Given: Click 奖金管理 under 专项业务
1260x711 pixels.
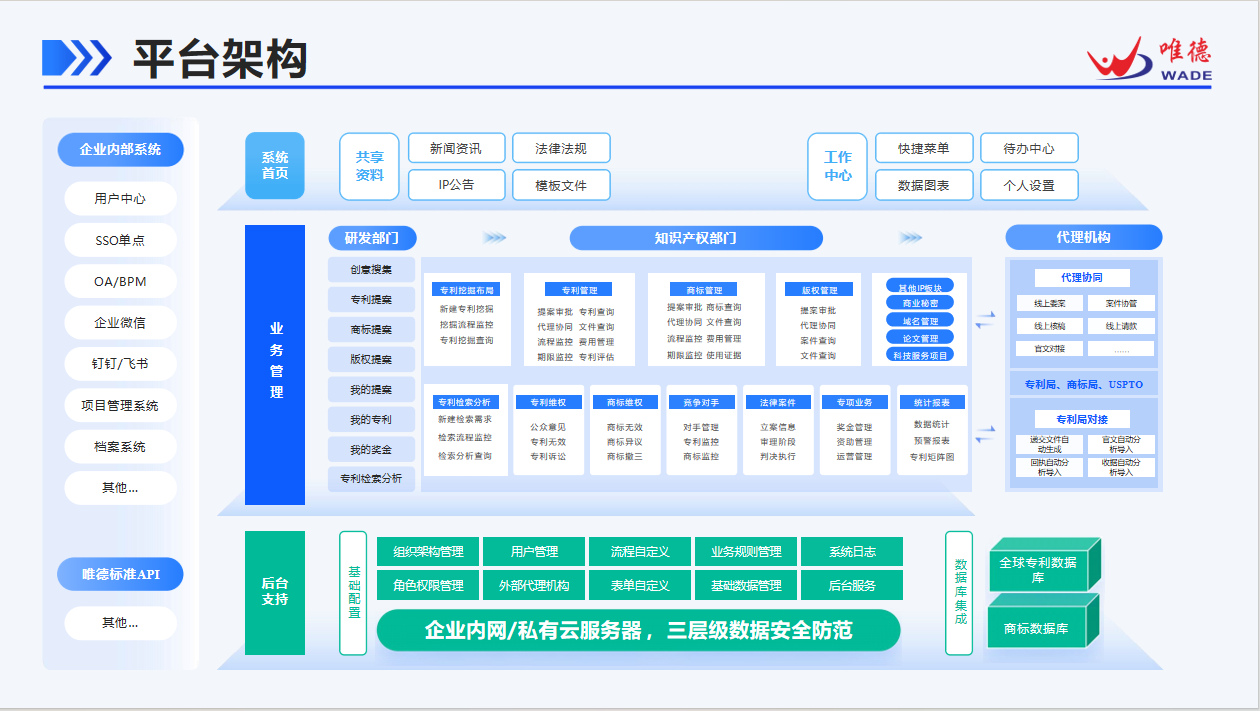Looking at the screenshot, I should pos(854,427).
